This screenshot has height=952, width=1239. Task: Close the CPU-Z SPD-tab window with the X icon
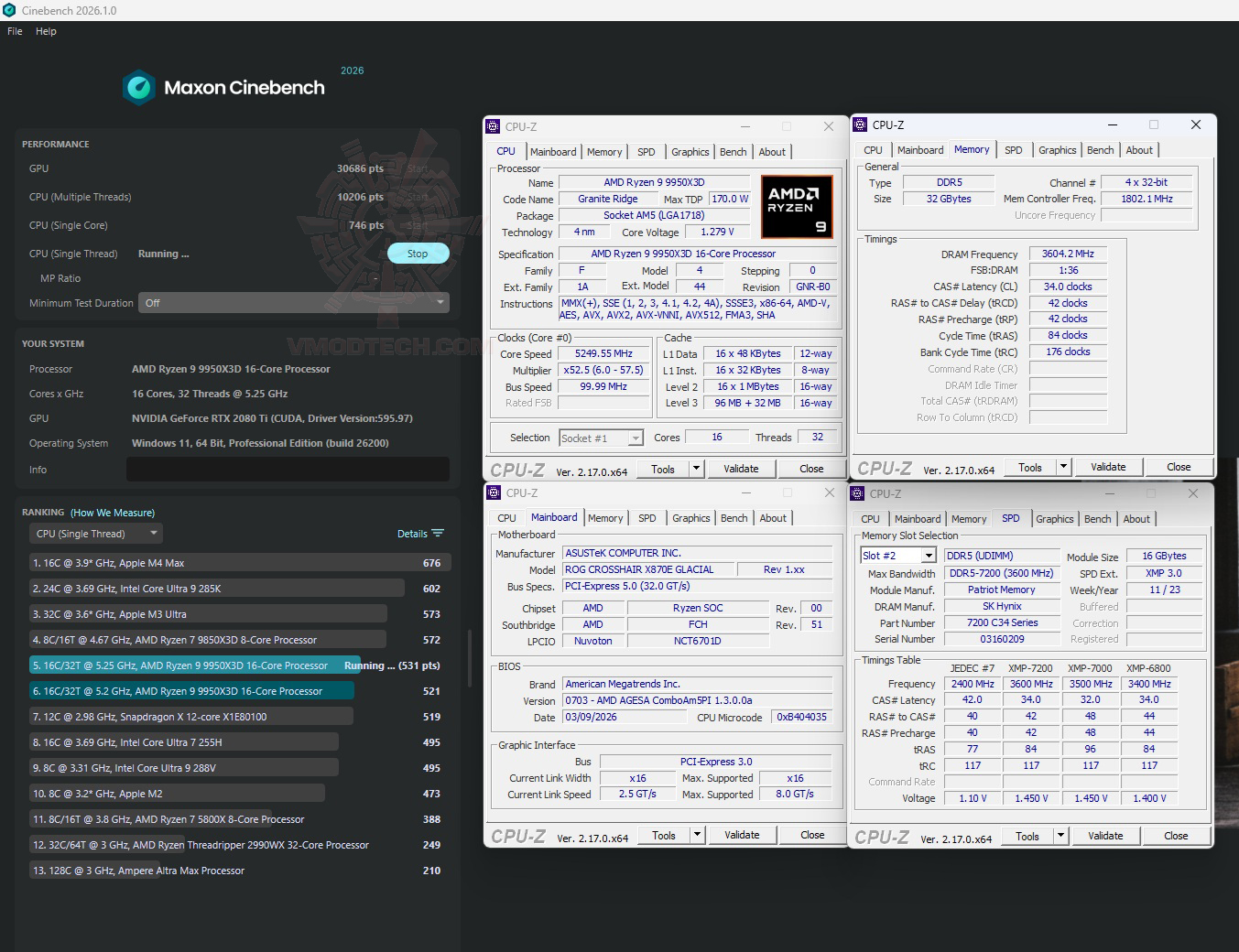(1193, 493)
